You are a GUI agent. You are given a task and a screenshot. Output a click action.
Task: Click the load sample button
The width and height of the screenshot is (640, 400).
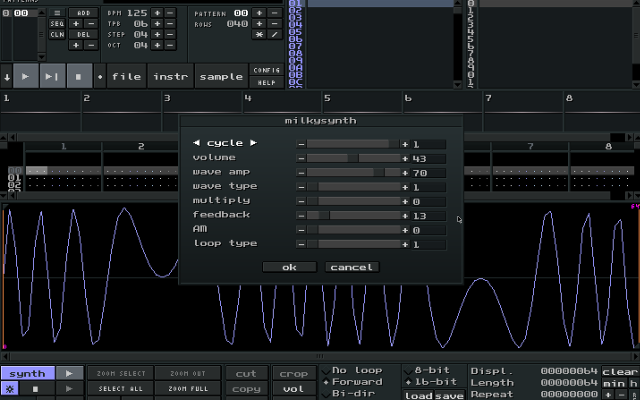coord(418,395)
